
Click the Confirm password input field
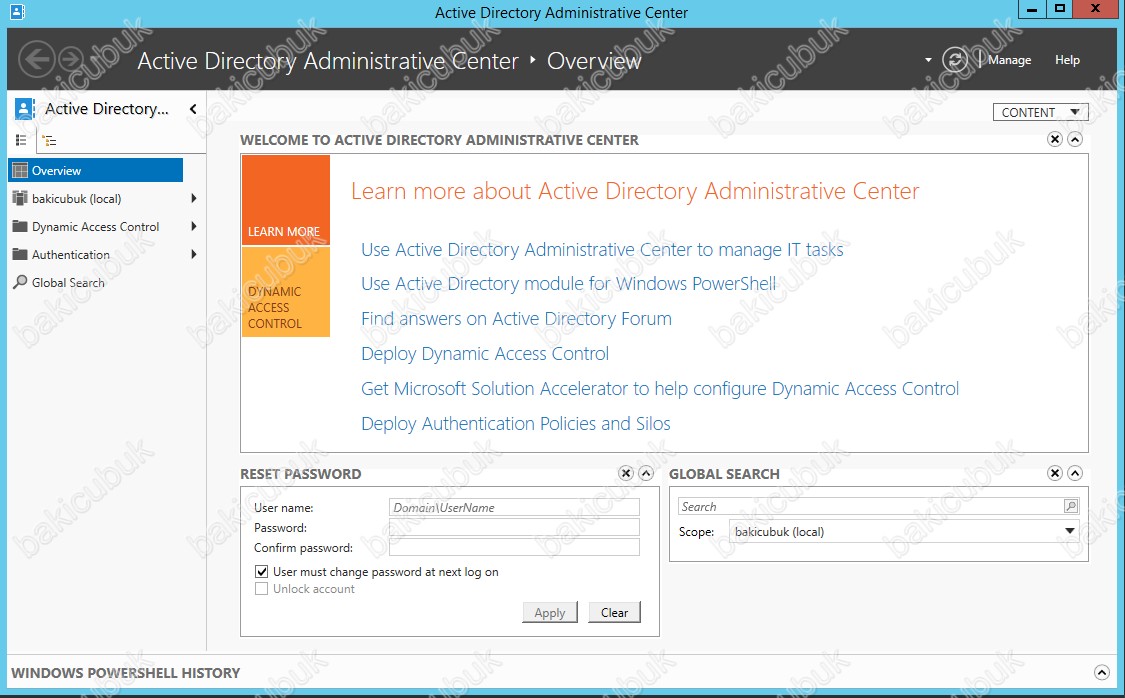514,547
